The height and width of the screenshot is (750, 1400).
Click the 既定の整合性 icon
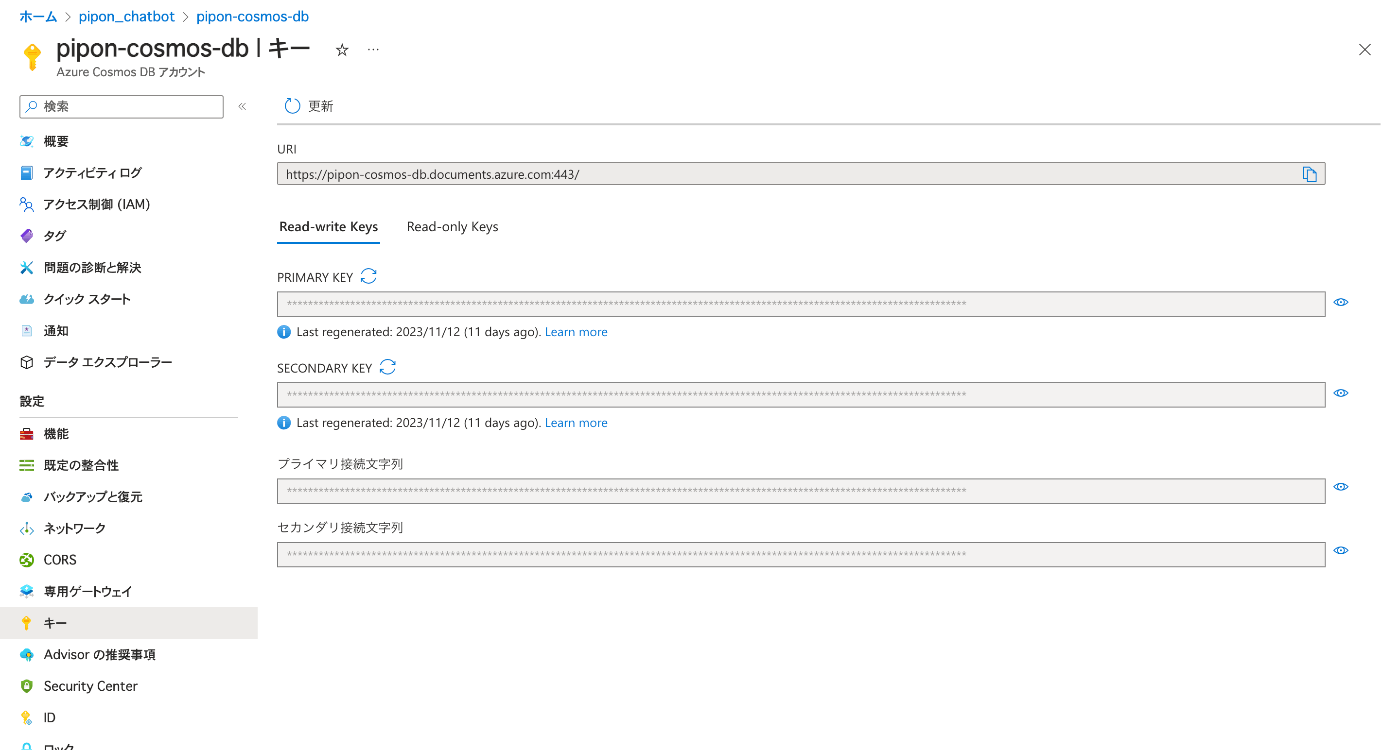(x=27, y=466)
